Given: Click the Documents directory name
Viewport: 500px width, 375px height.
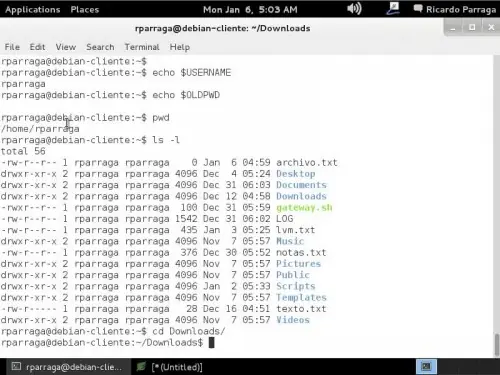Looking at the screenshot, I should [x=301, y=185].
